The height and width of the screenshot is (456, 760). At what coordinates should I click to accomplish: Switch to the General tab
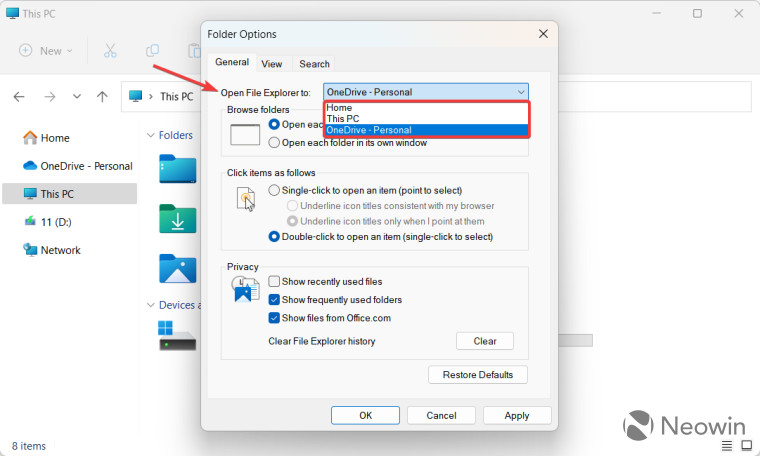pos(232,63)
